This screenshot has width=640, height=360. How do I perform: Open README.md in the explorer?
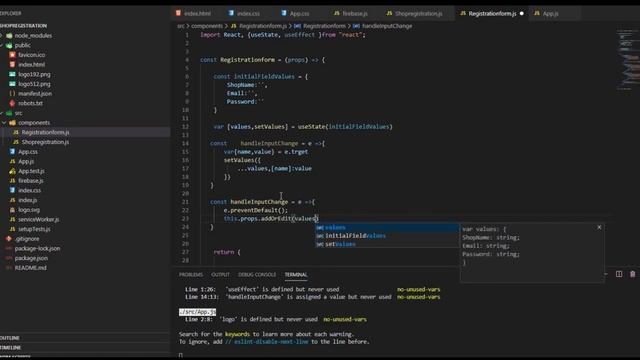31,268
